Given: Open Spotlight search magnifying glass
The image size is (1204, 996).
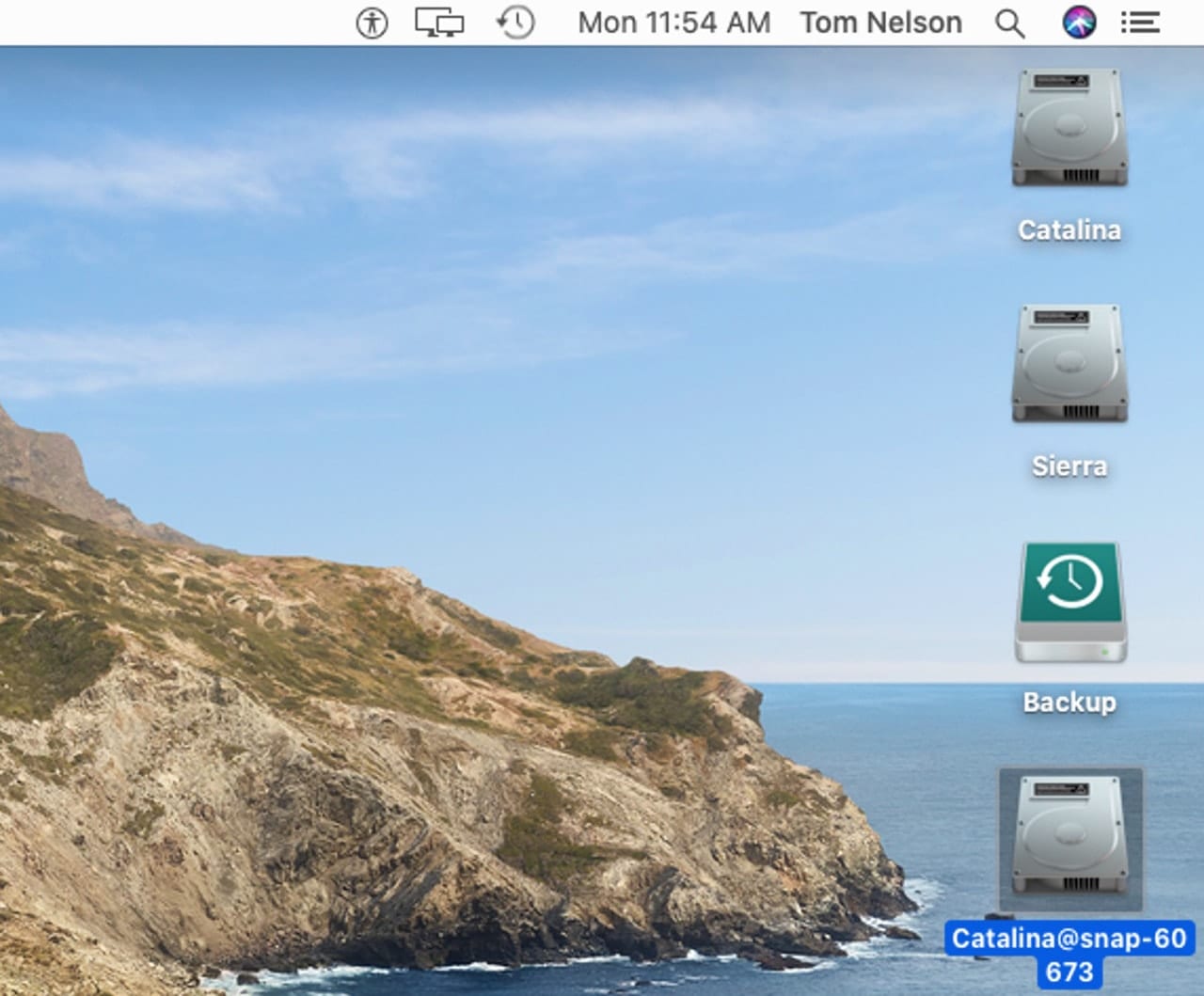Looking at the screenshot, I should [x=1009, y=23].
